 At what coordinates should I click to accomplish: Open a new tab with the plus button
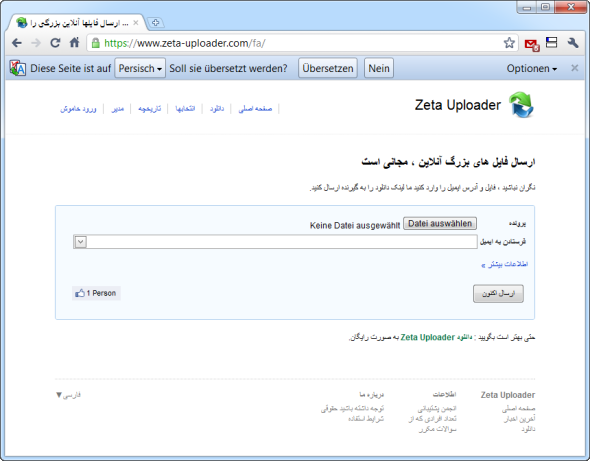click(x=155, y=23)
